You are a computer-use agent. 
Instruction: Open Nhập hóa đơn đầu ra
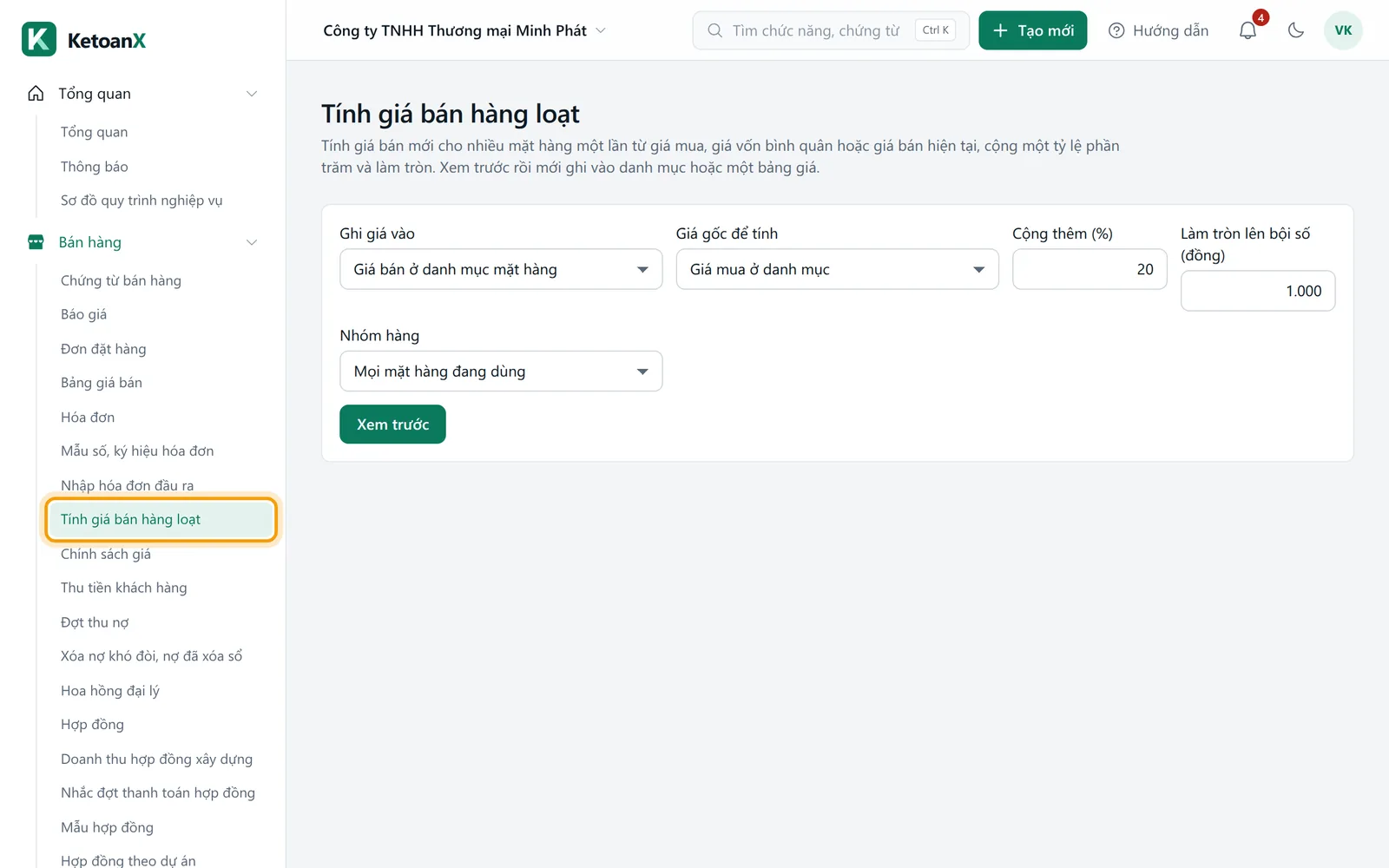pyautogui.click(x=128, y=486)
